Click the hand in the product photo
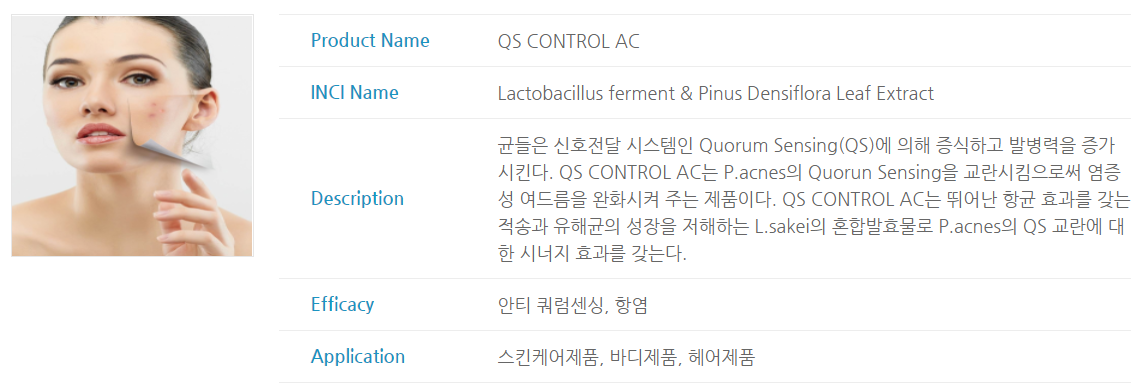This screenshot has width=1144, height=391. pyautogui.click(x=193, y=212)
